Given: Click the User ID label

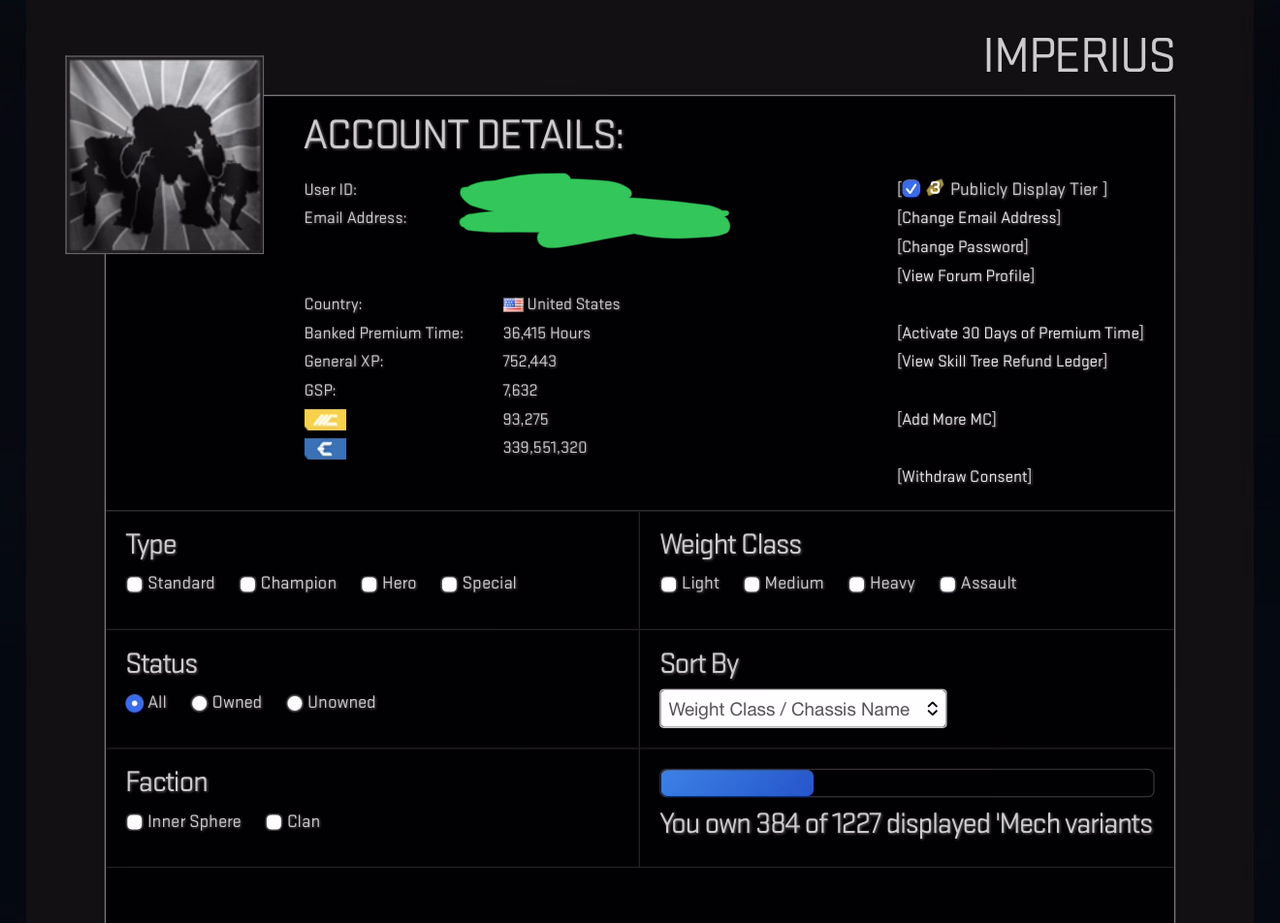Looking at the screenshot, I should (330, 189).
